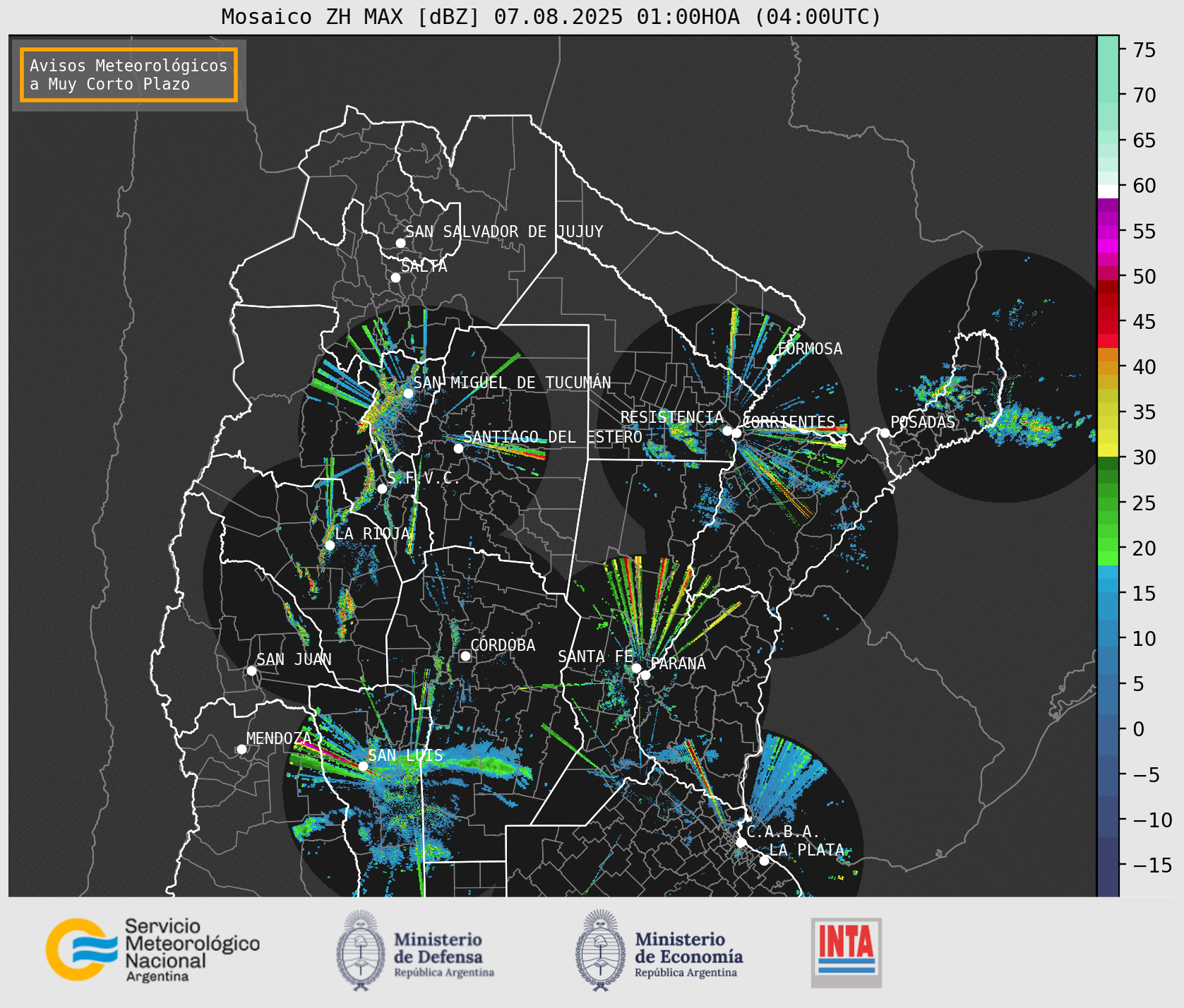Image resolution: width=1184 pixels, height=1008 pixels.
Task: Click the 75 dBZ label on the color scale
Action: pos(1144,49)
